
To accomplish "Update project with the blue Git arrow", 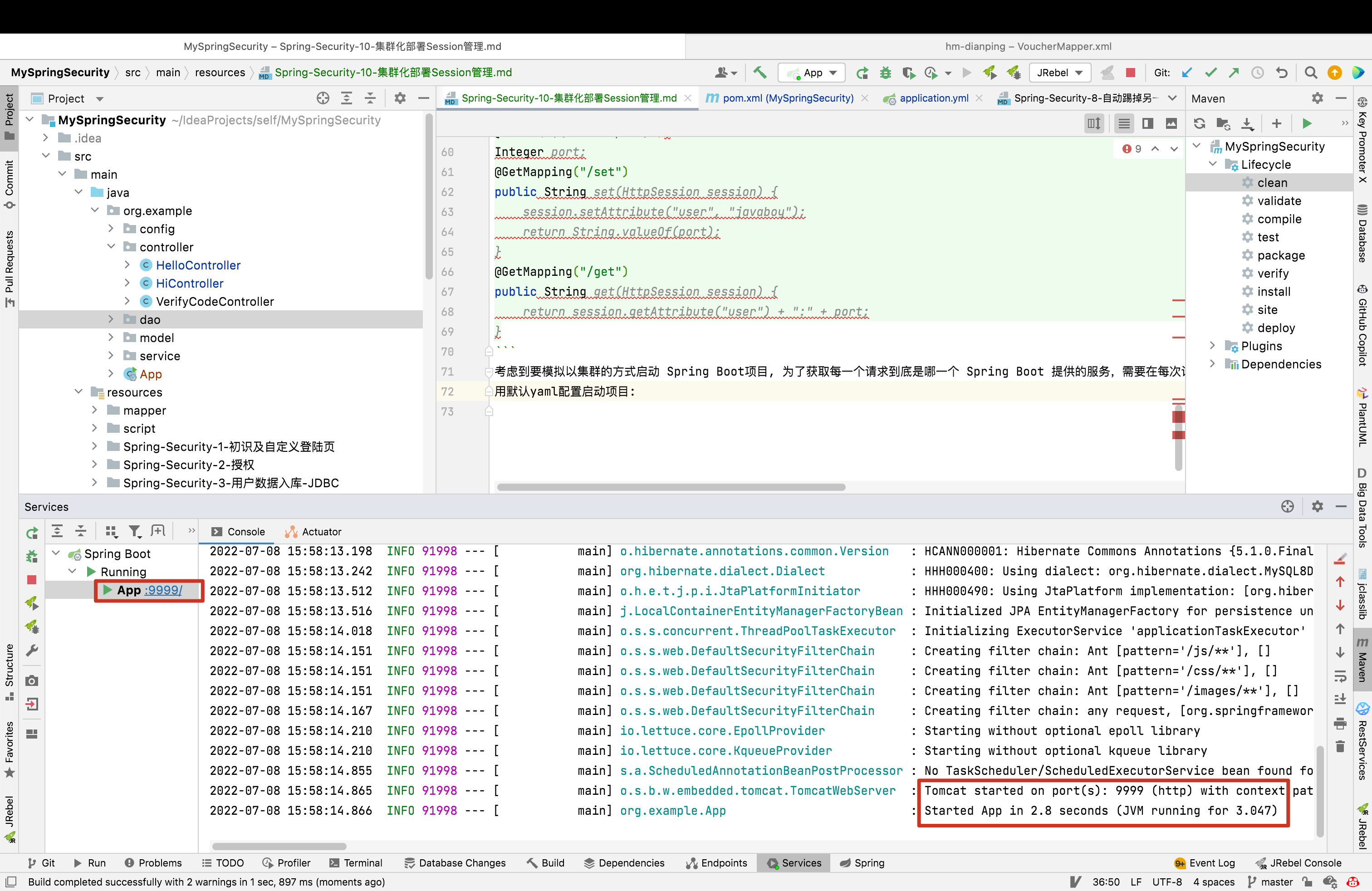I will (x=1187, y=73).
